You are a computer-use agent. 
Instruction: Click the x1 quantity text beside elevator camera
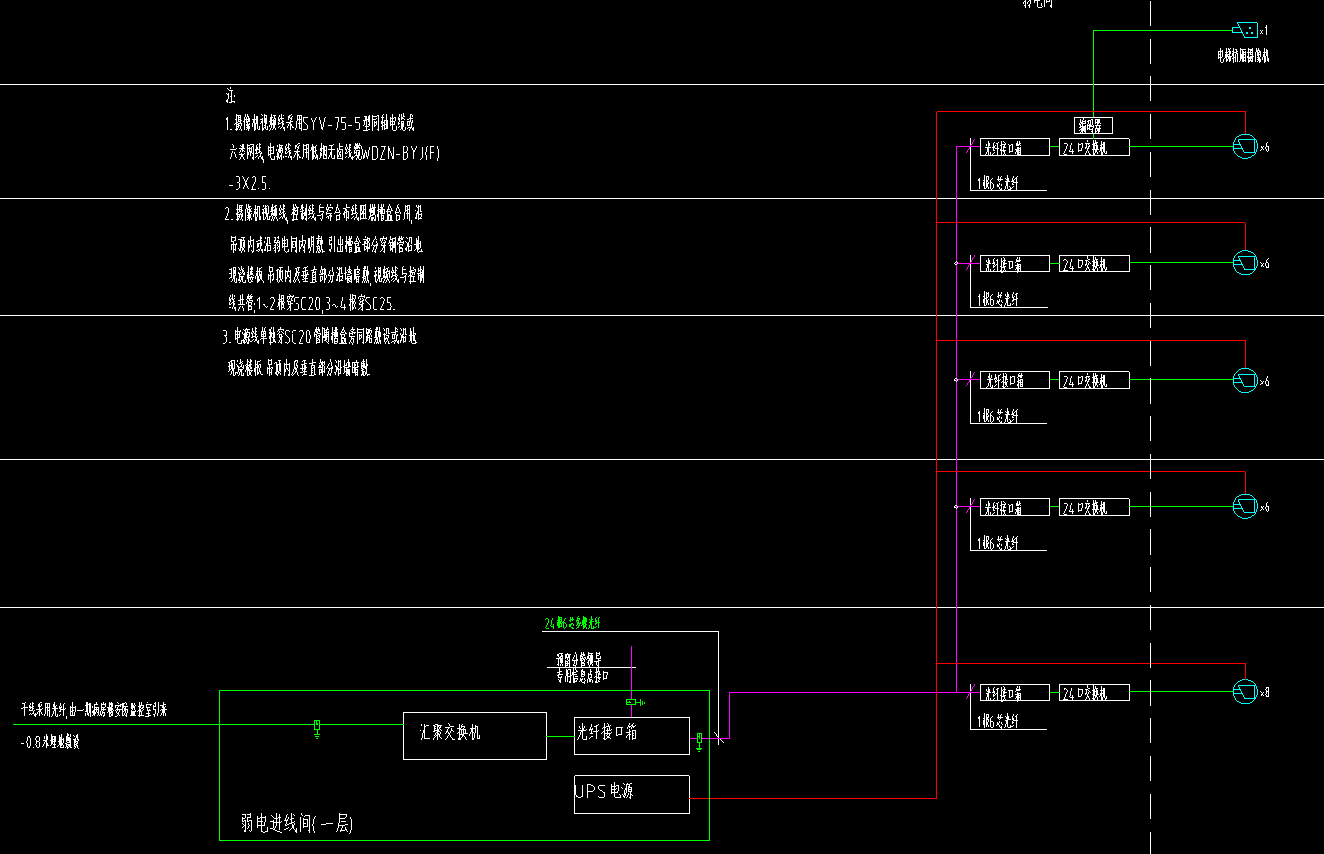tap(1265, 31)
